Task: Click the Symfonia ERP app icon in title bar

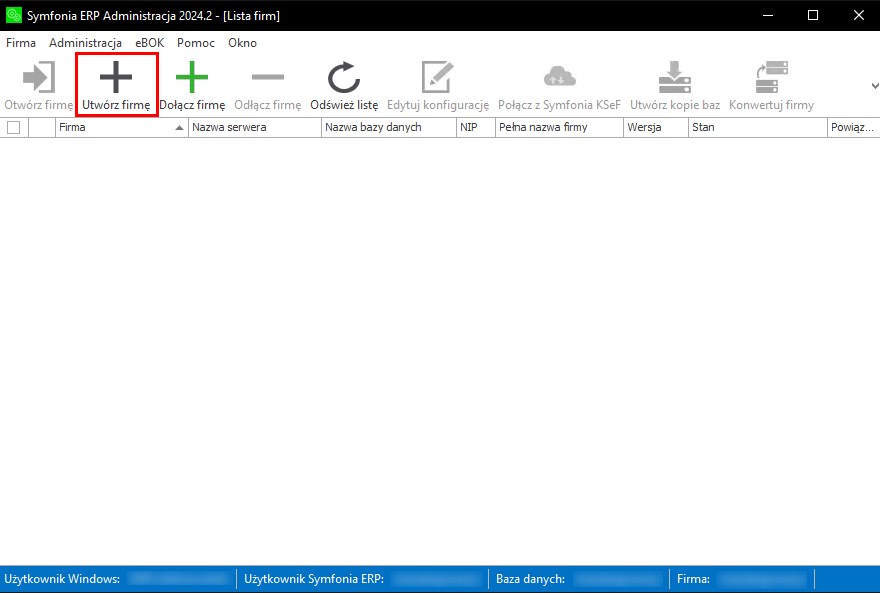Action: click(13, 15)
